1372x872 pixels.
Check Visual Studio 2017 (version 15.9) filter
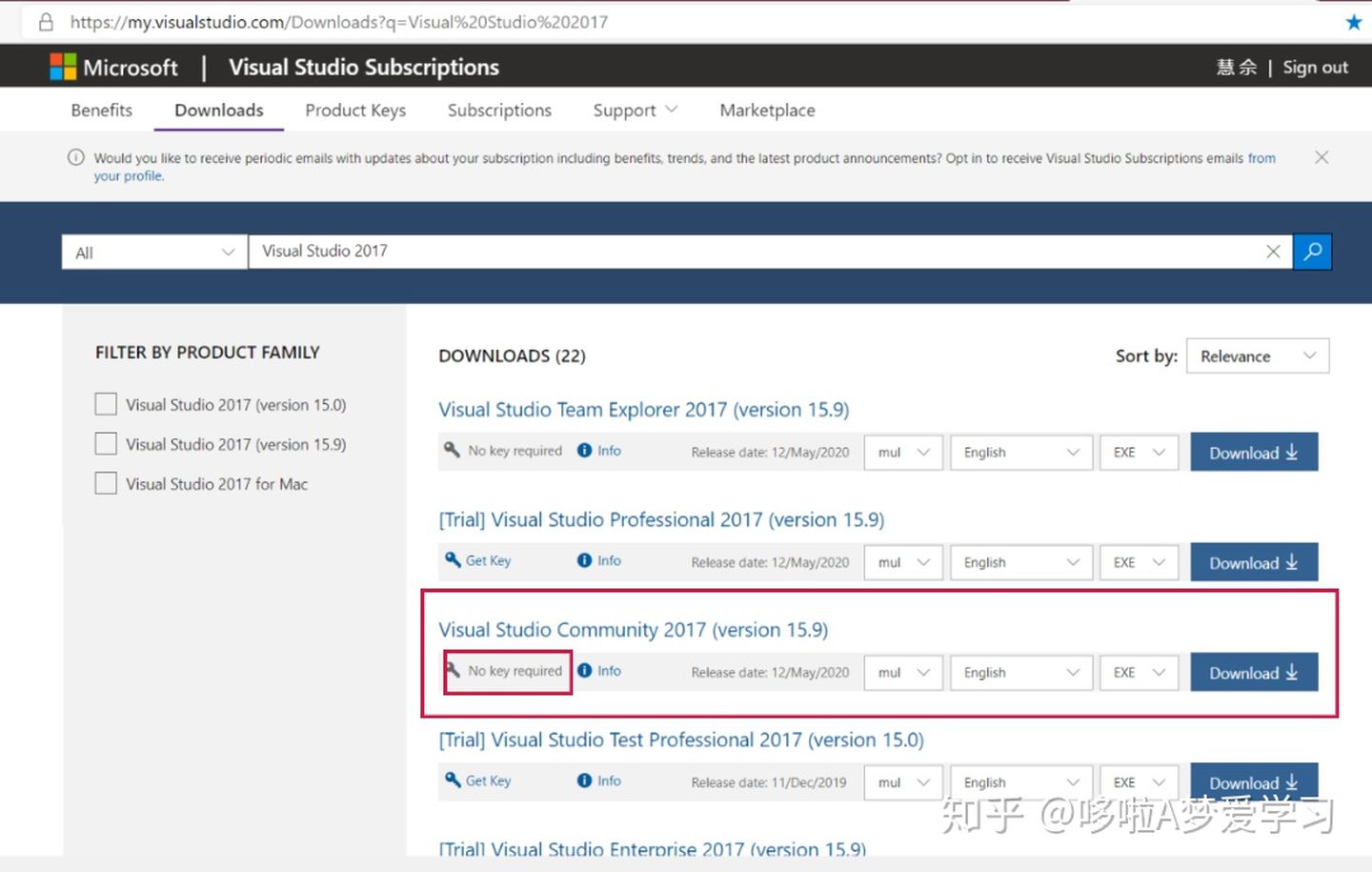click(x=106, y=444)
